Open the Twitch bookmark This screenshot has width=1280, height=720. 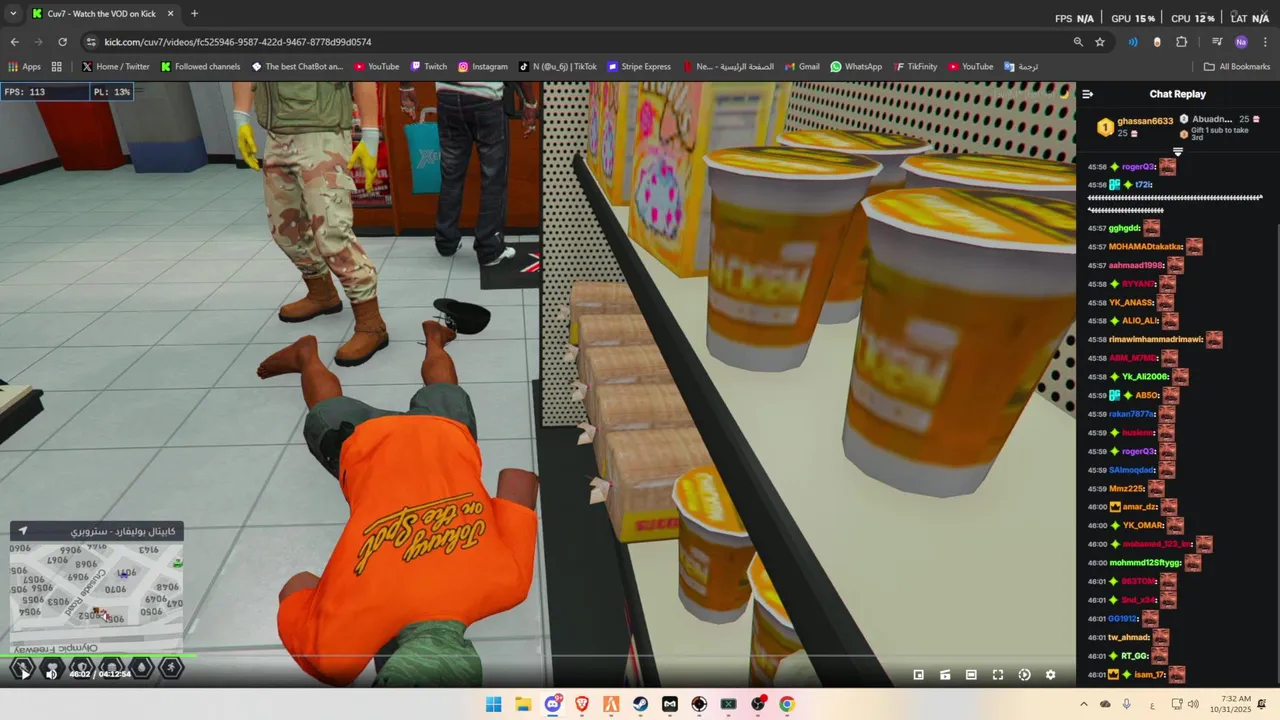click(428, 67)
